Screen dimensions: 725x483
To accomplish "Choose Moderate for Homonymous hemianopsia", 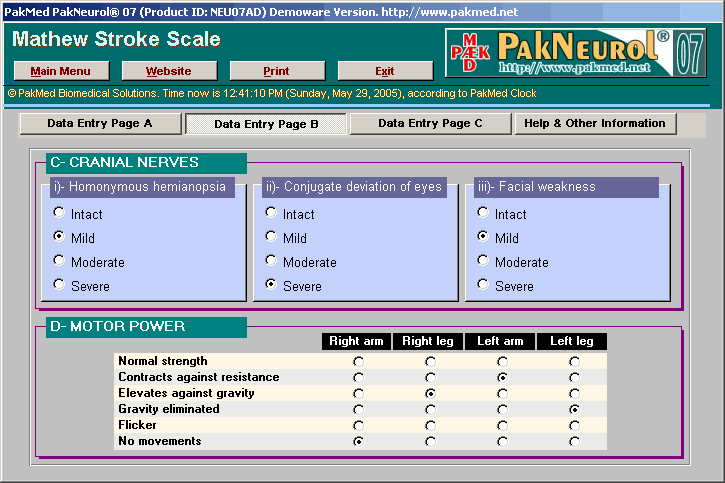I will (59, 260).
